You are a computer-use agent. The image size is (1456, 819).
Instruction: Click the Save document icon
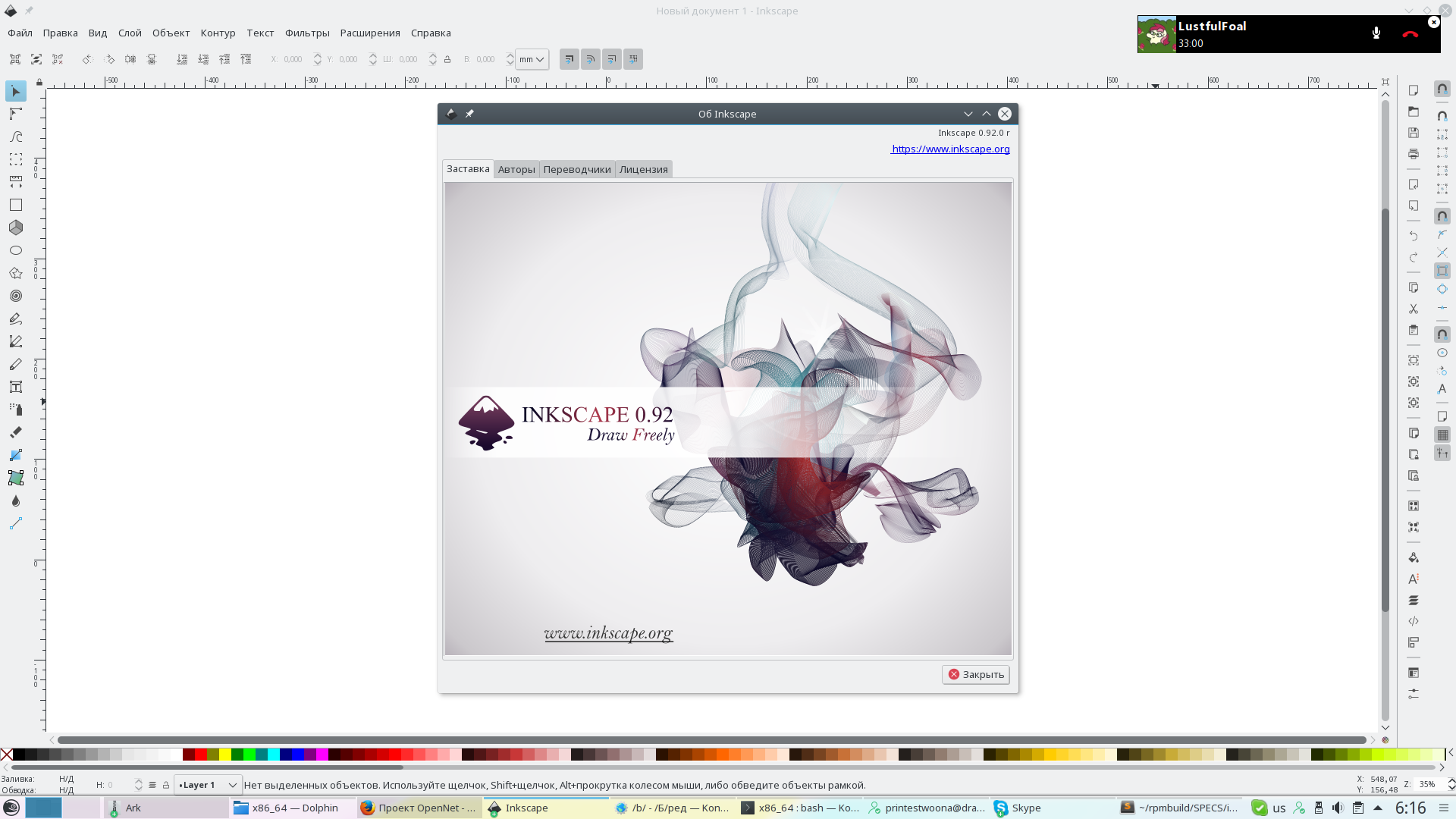click(1414, 133)
